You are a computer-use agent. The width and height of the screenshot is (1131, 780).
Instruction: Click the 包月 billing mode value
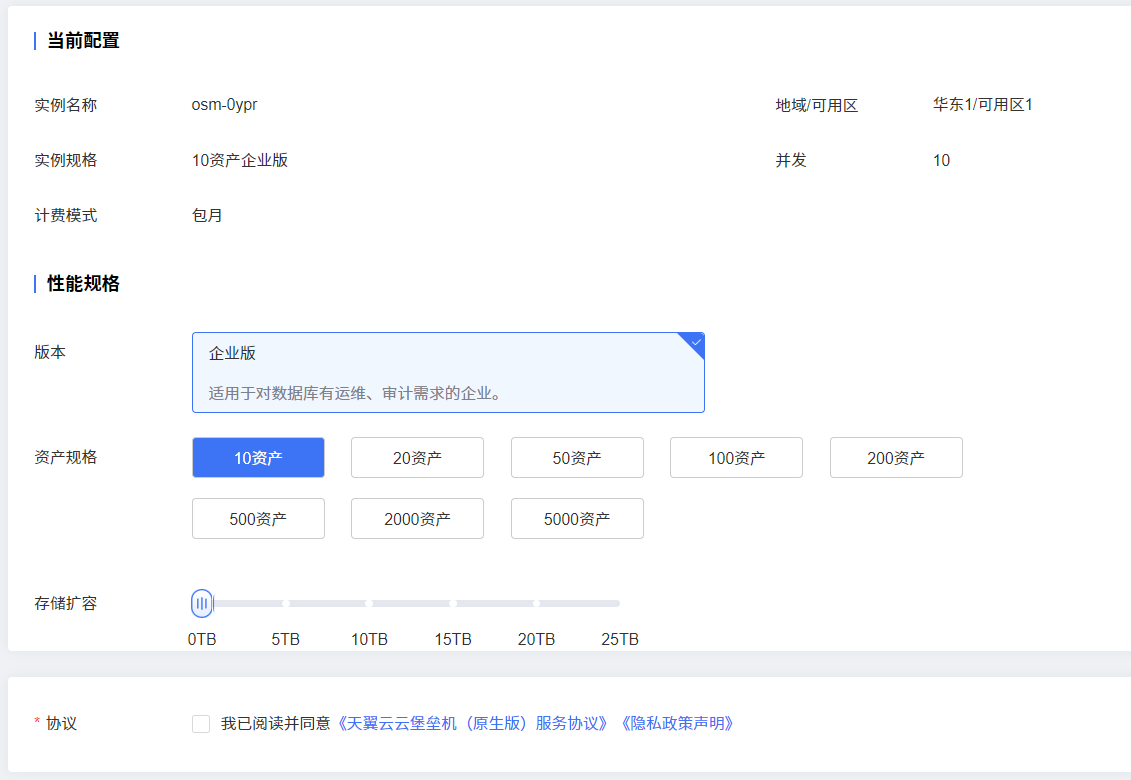[207, 215]
